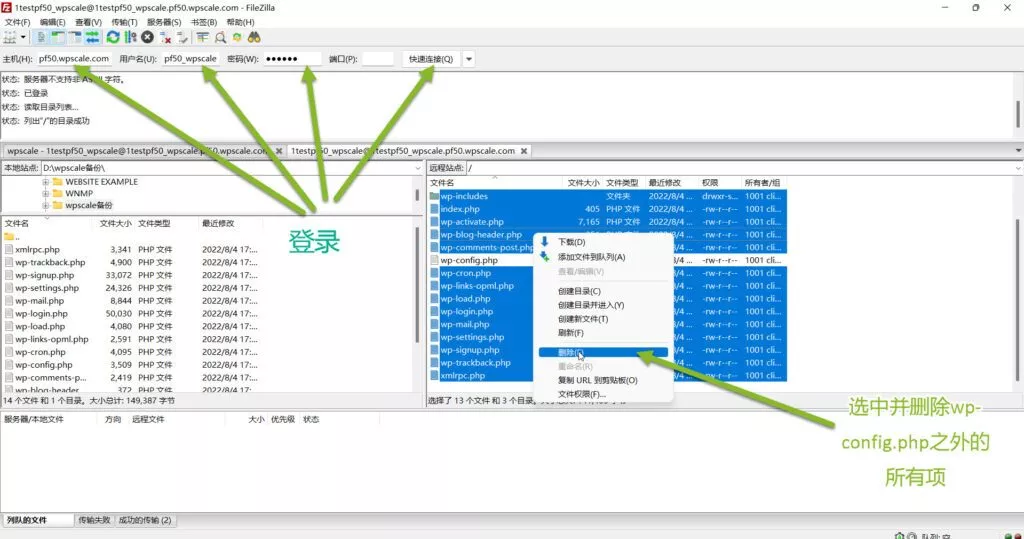Open the directory listing filters icon
Image resolution: width=1024 pixels, height=539 pixels.
click(203, 37)
